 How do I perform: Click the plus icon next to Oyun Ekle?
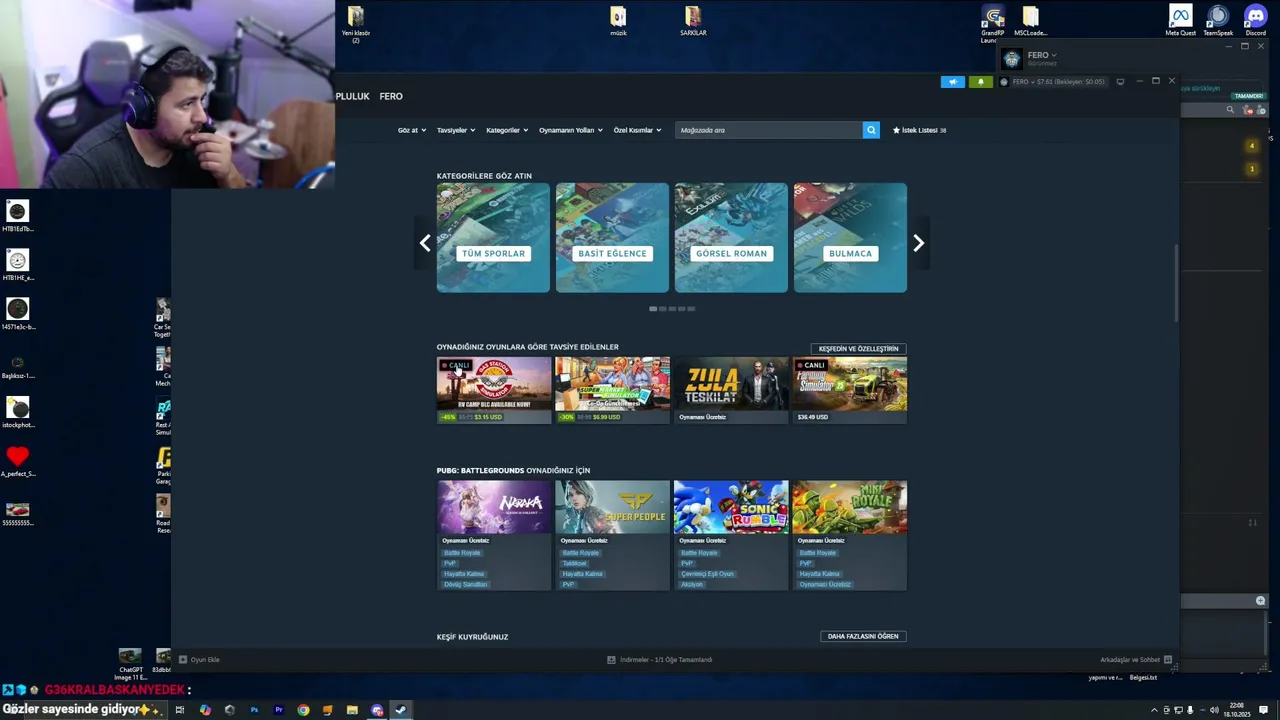coord(183,660)
